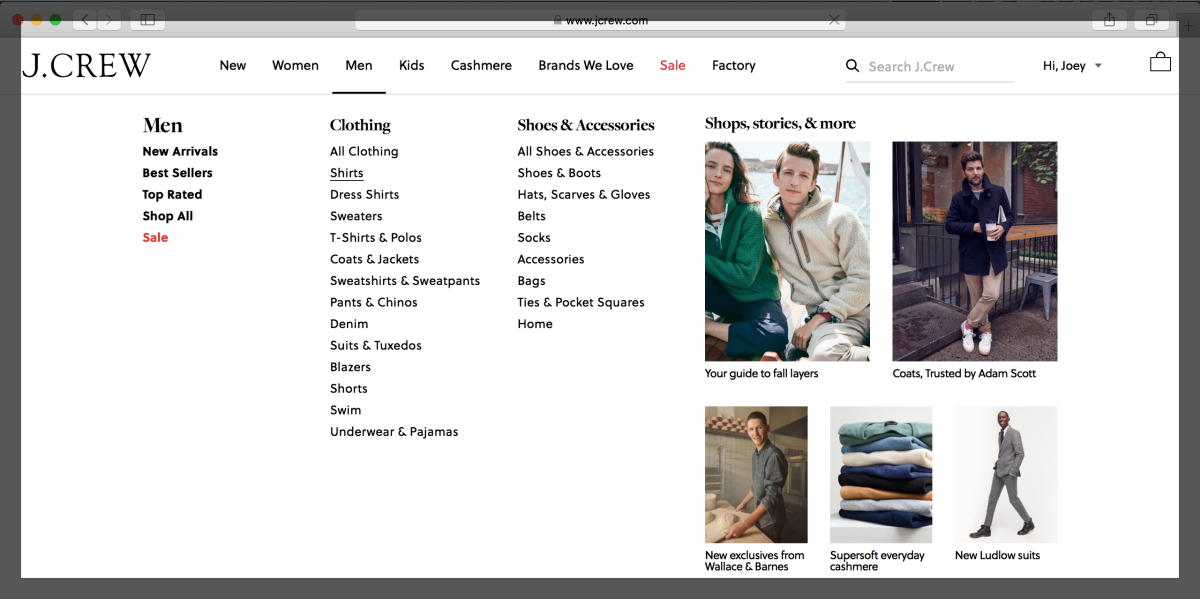Click 'Supersoft everyday cashmere' caption
The width and height of the screenshot is (1200, 599).
(x=878, y=561)
